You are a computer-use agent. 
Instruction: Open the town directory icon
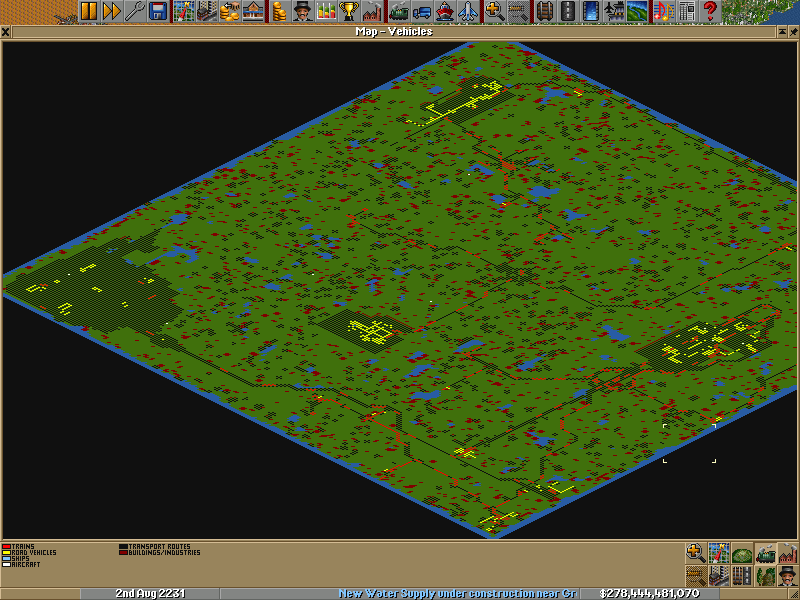206,11
